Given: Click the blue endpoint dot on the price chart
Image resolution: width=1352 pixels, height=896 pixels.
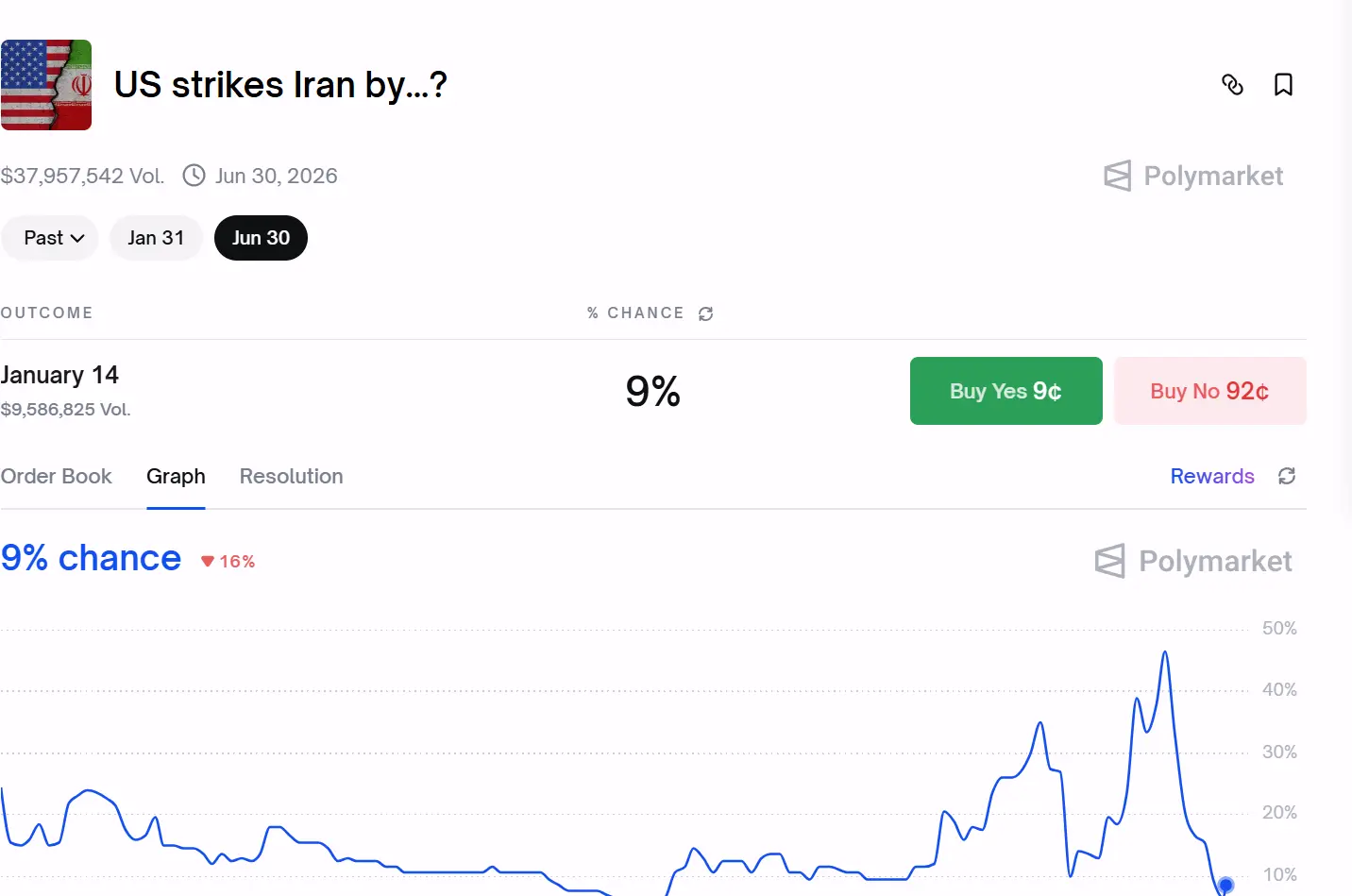Looking at the screenshot, I should pyautogui.click(x=1225, y=885).
